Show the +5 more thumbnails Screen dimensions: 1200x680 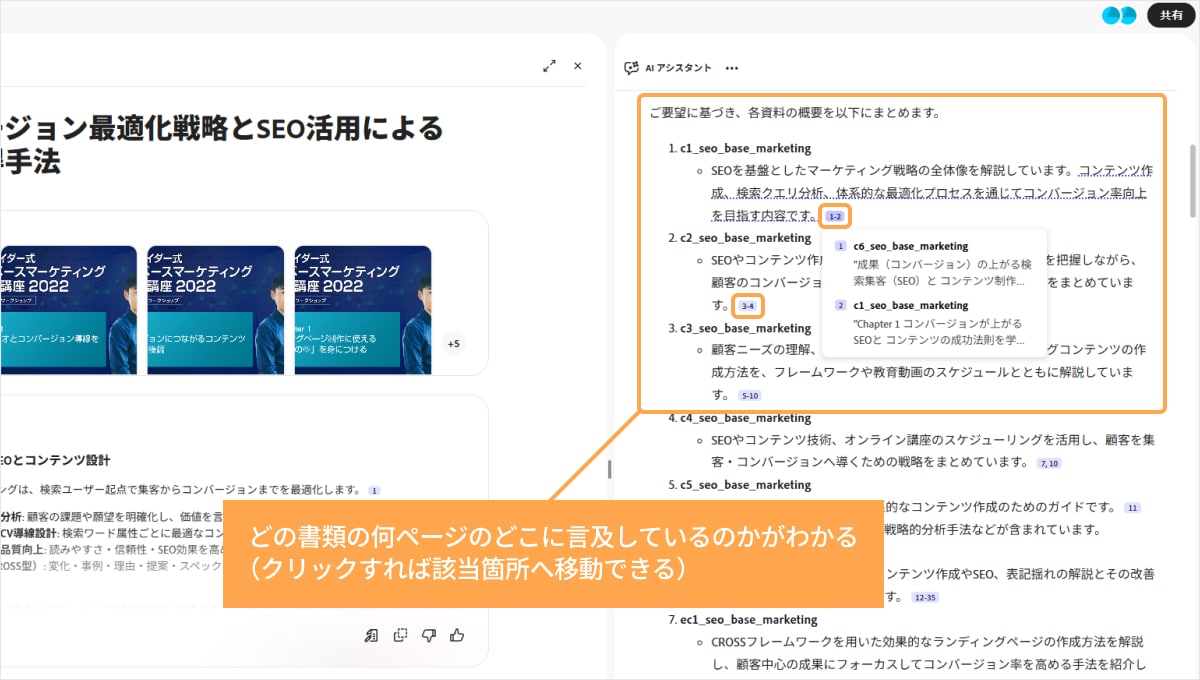[453, 344]
